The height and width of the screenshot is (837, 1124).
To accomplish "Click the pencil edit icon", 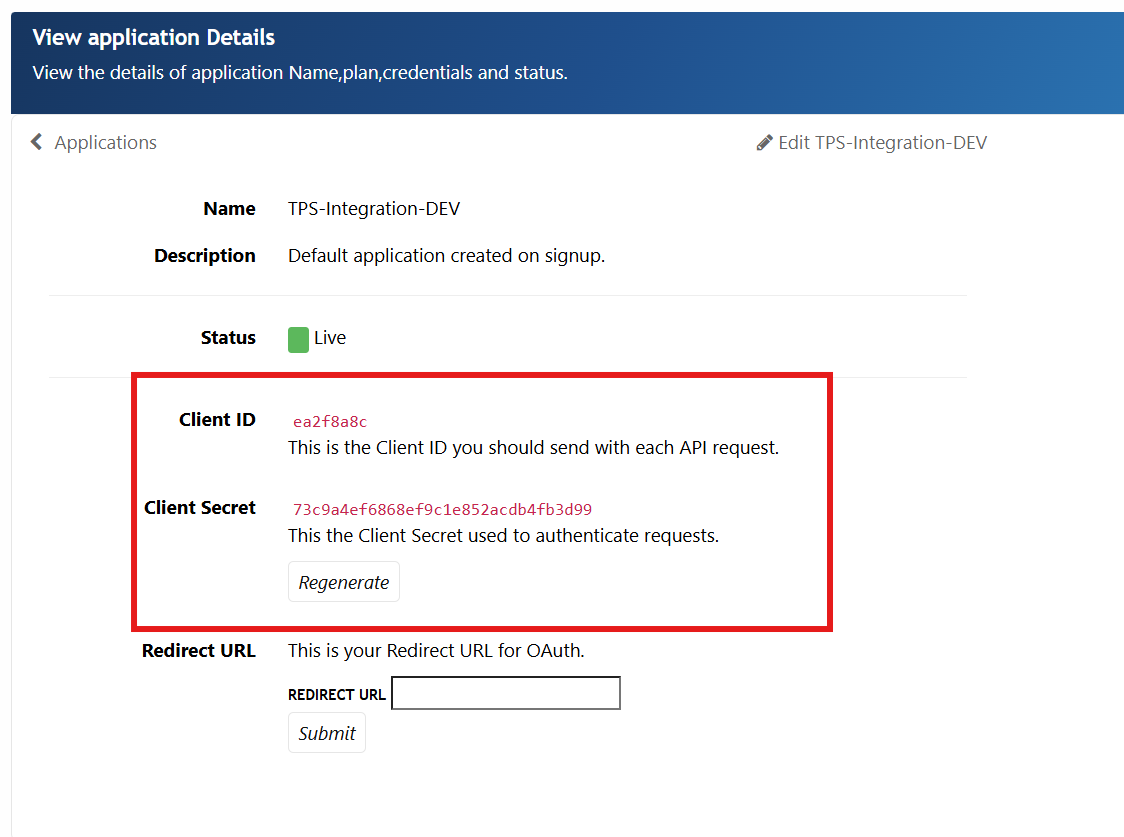I will tap(765, 143).
